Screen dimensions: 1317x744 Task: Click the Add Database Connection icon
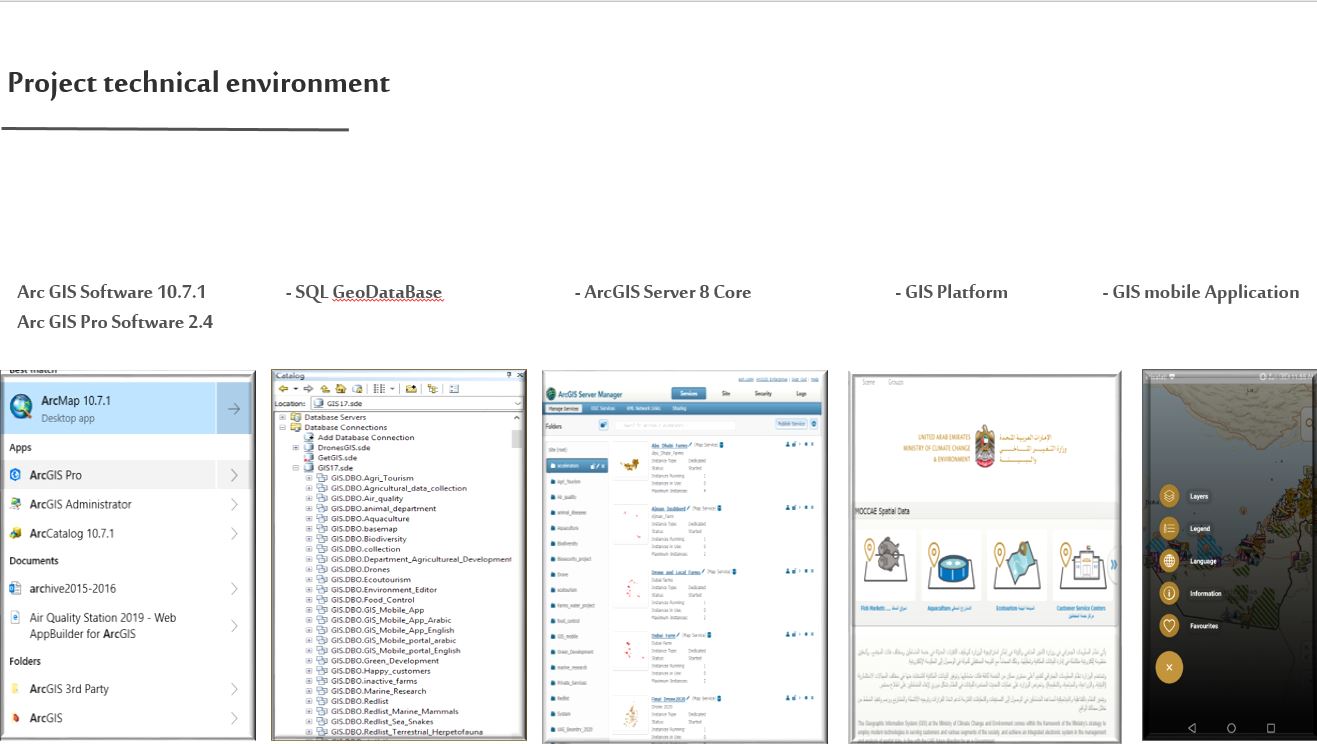(309, 437)
